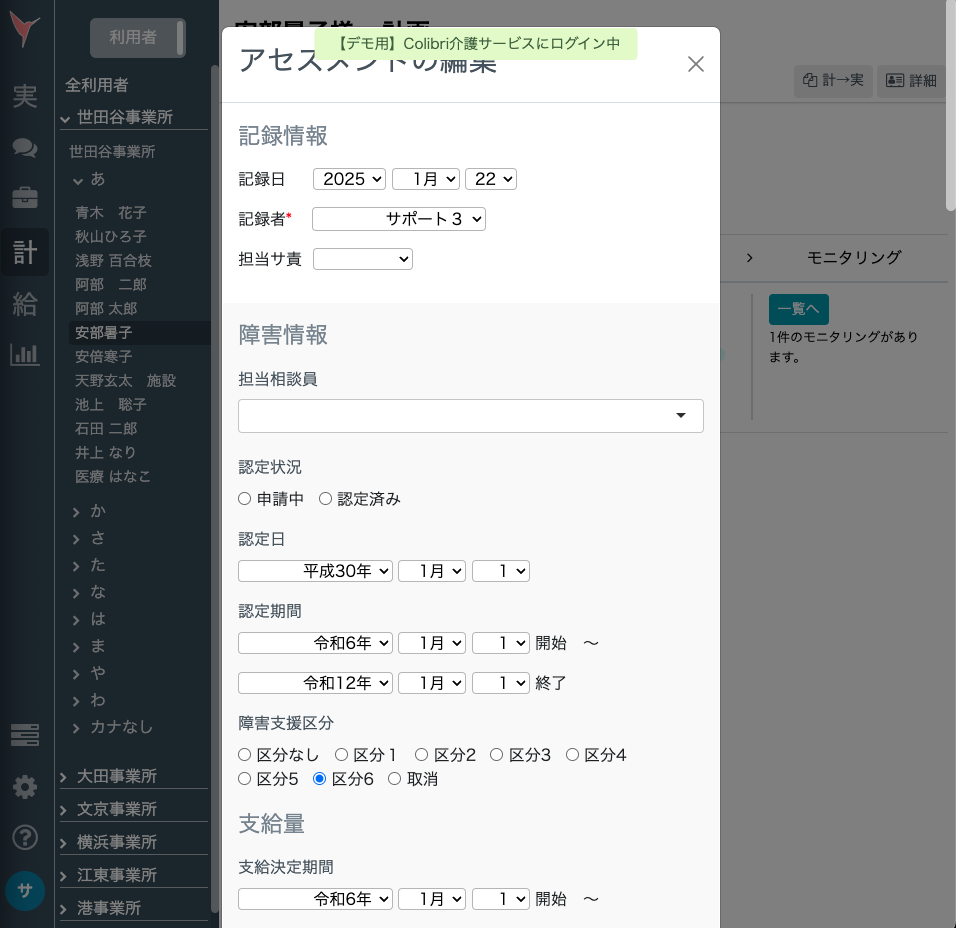Open the 計 plan section icon
This screenshot has height=928, width=956.
pyautogui.click(x=25, y=251)
